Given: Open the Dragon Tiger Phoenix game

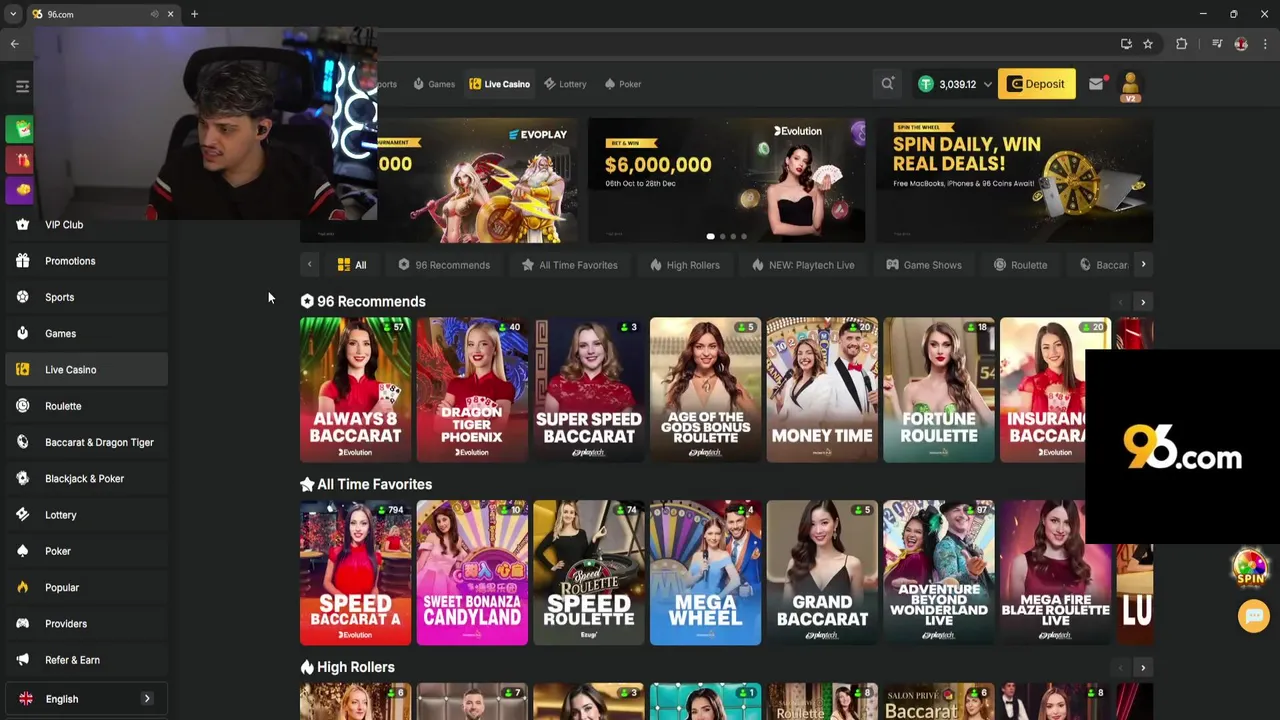Looking at the screenshot, I should (x=472, y=390).
